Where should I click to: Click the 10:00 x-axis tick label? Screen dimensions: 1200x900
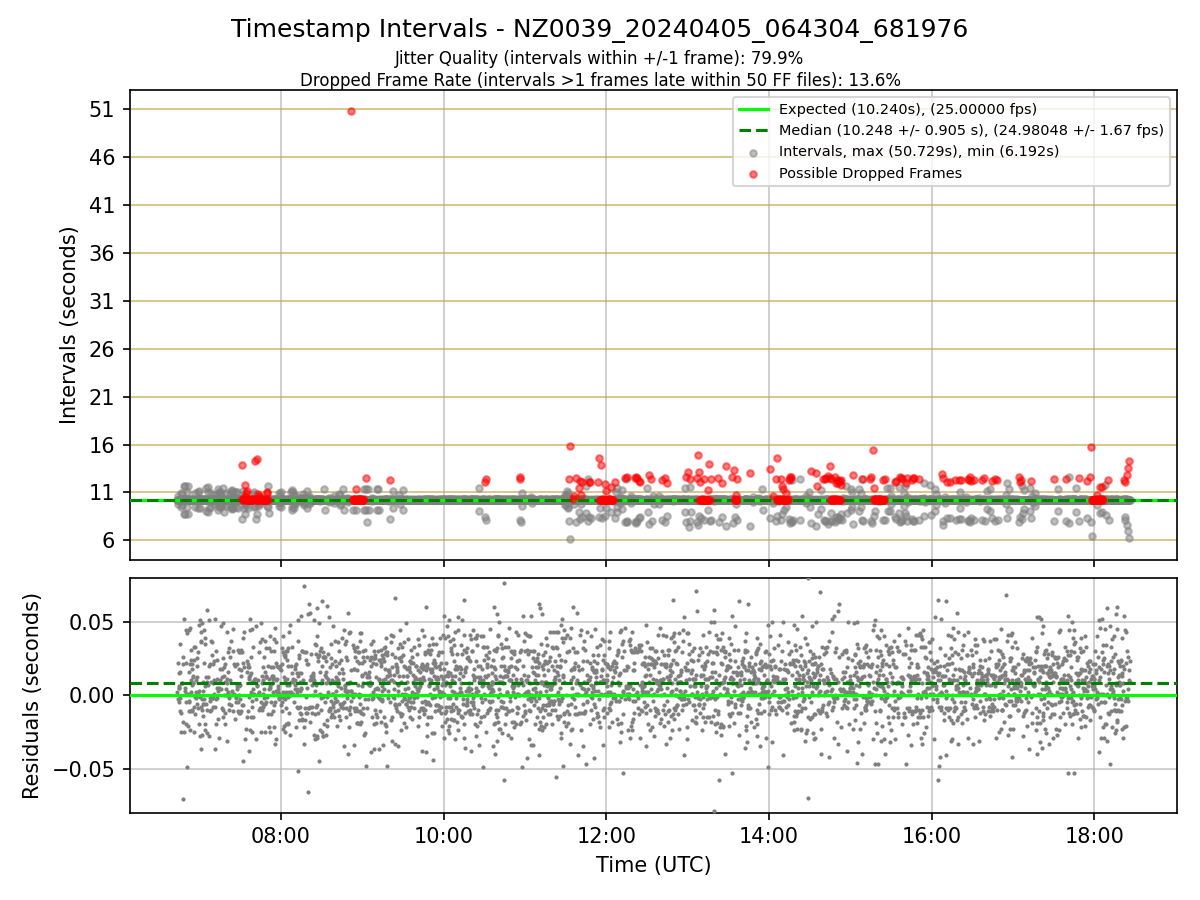443,835
